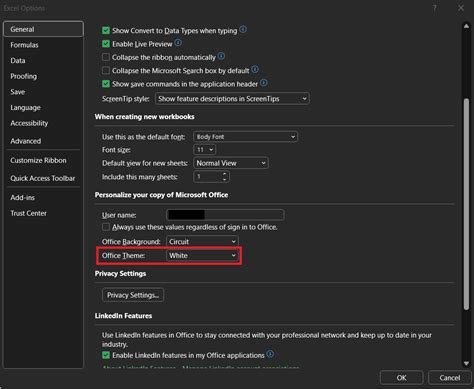Toggle Show save commands in application header
This screenshot has height=389, width=474.
106,84
